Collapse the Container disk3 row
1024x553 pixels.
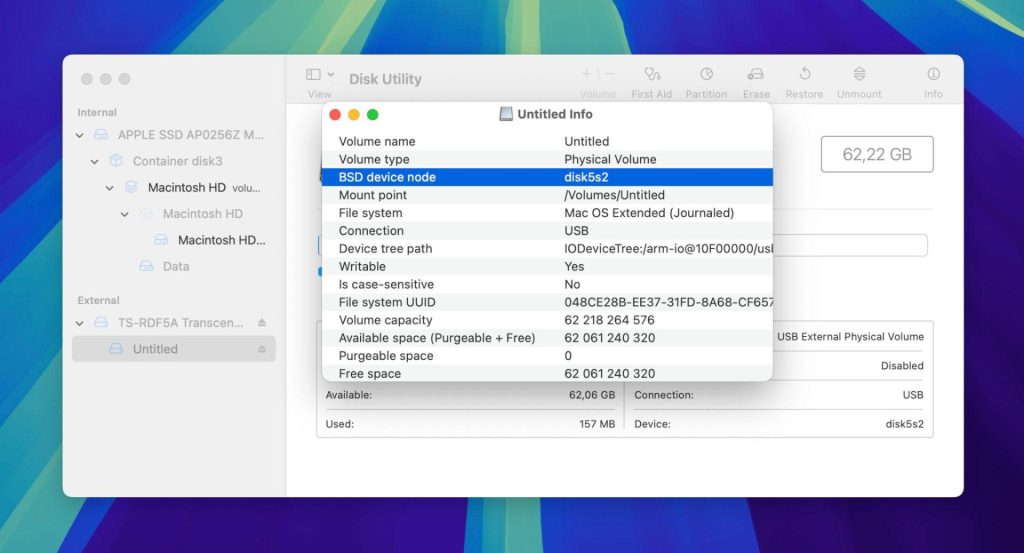coord(95,161)
